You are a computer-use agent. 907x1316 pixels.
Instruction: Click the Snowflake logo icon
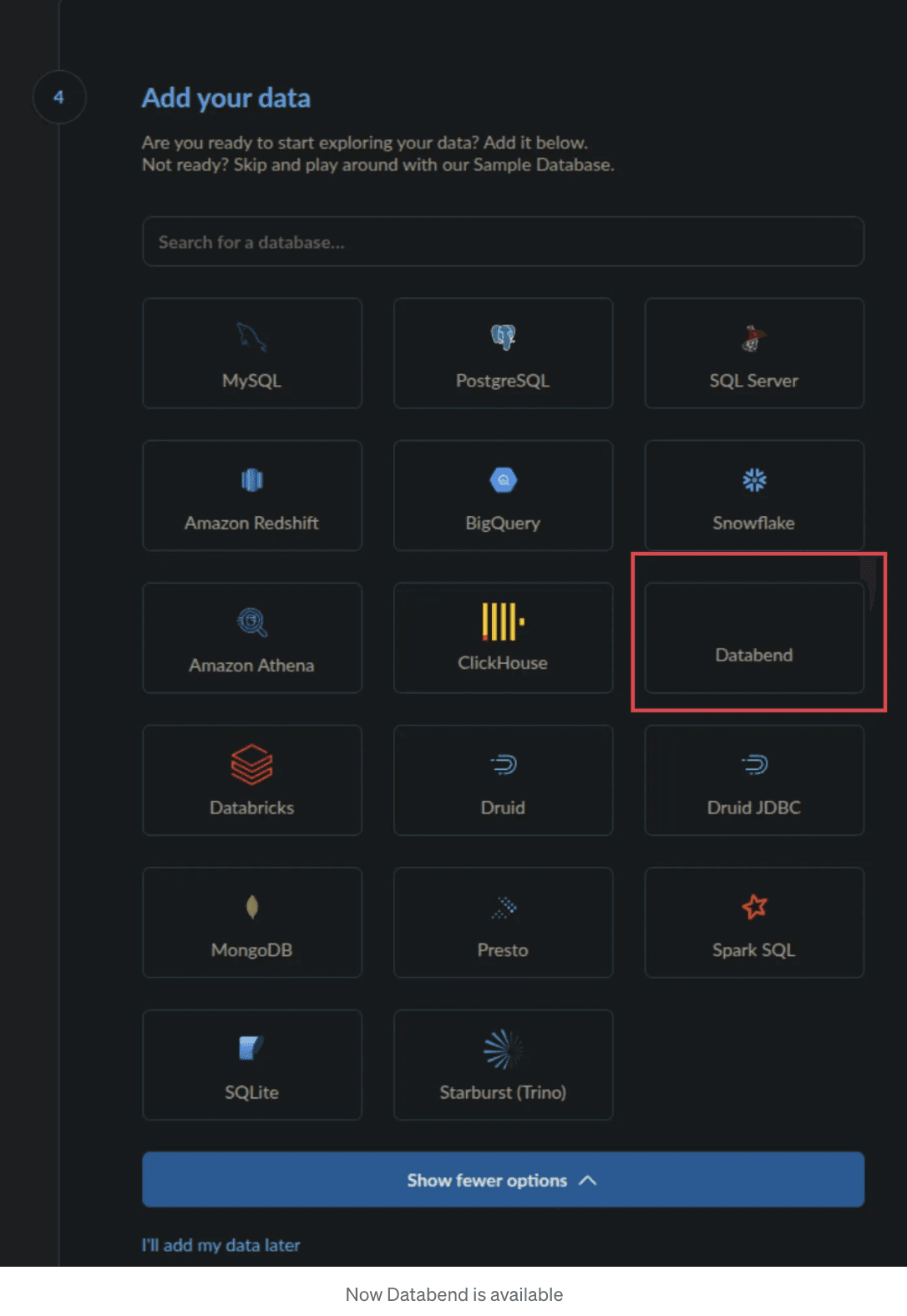[x=754, y=480]
